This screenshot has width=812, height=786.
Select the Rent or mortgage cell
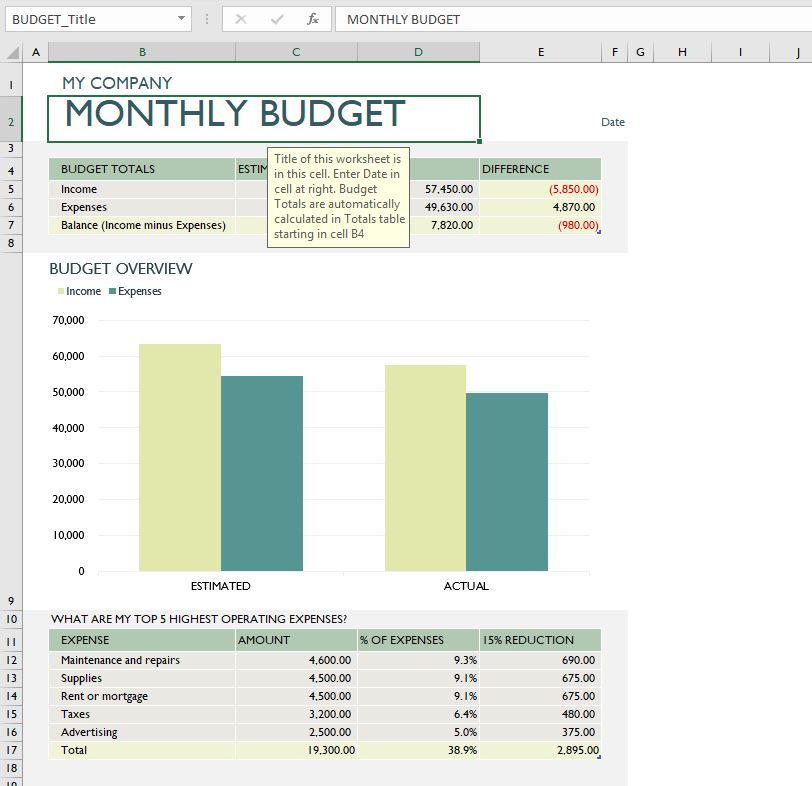(142, 696)
